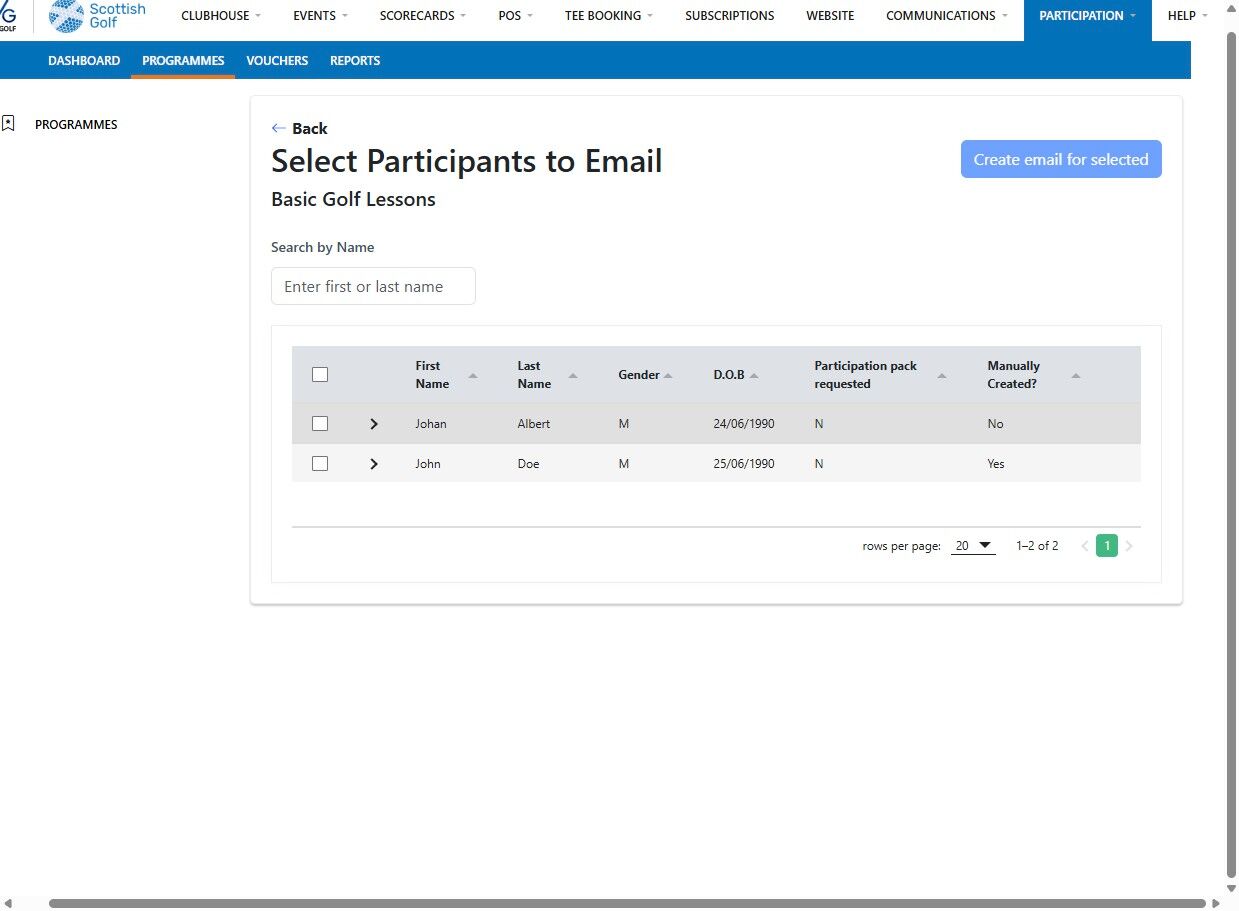Click the '1–2 of 2' pagination text
The width and height of the screenshot is (1239, 911).
(x=1037, y=546)
